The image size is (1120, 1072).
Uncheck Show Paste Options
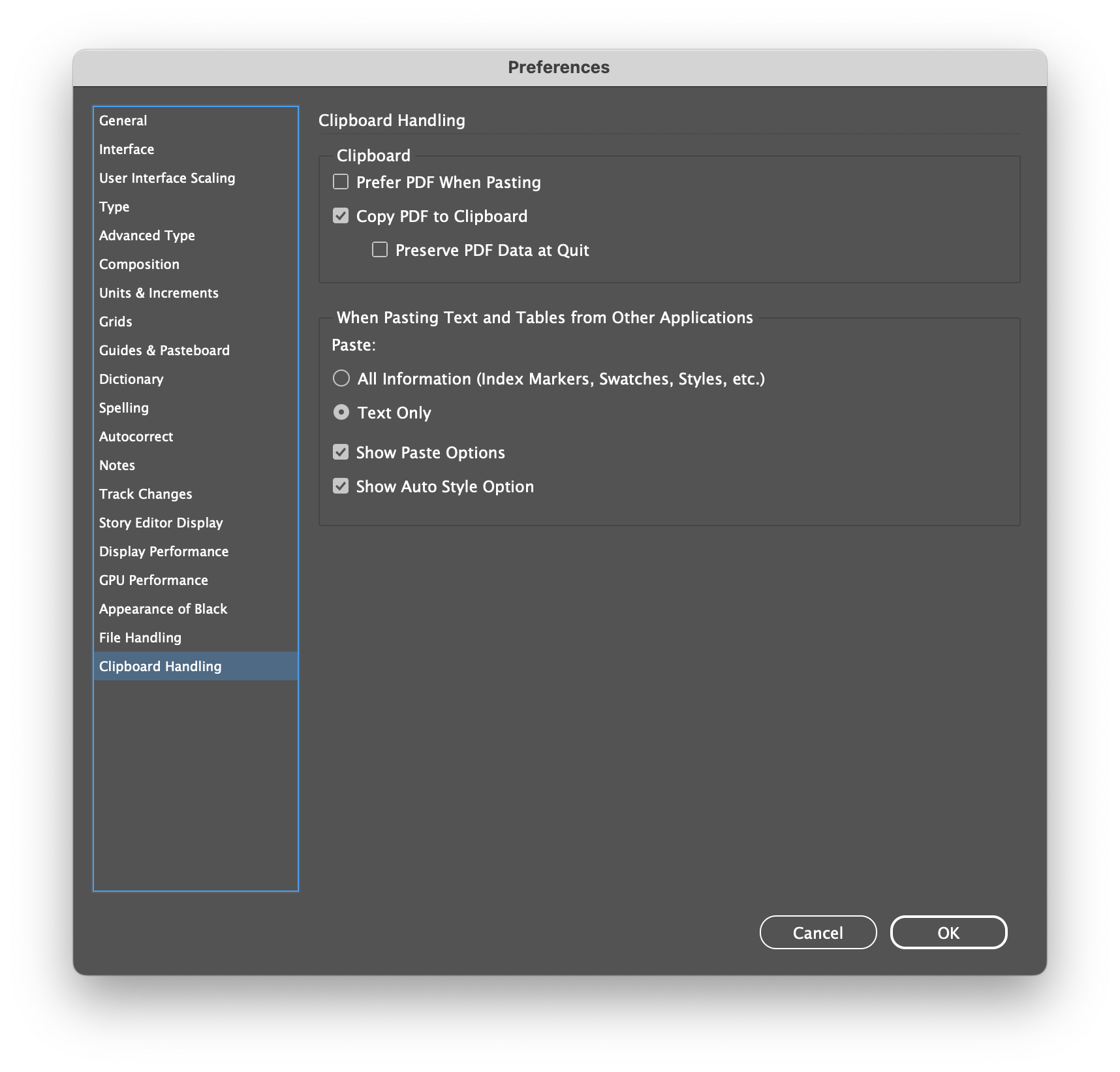[x=340, y=452]
